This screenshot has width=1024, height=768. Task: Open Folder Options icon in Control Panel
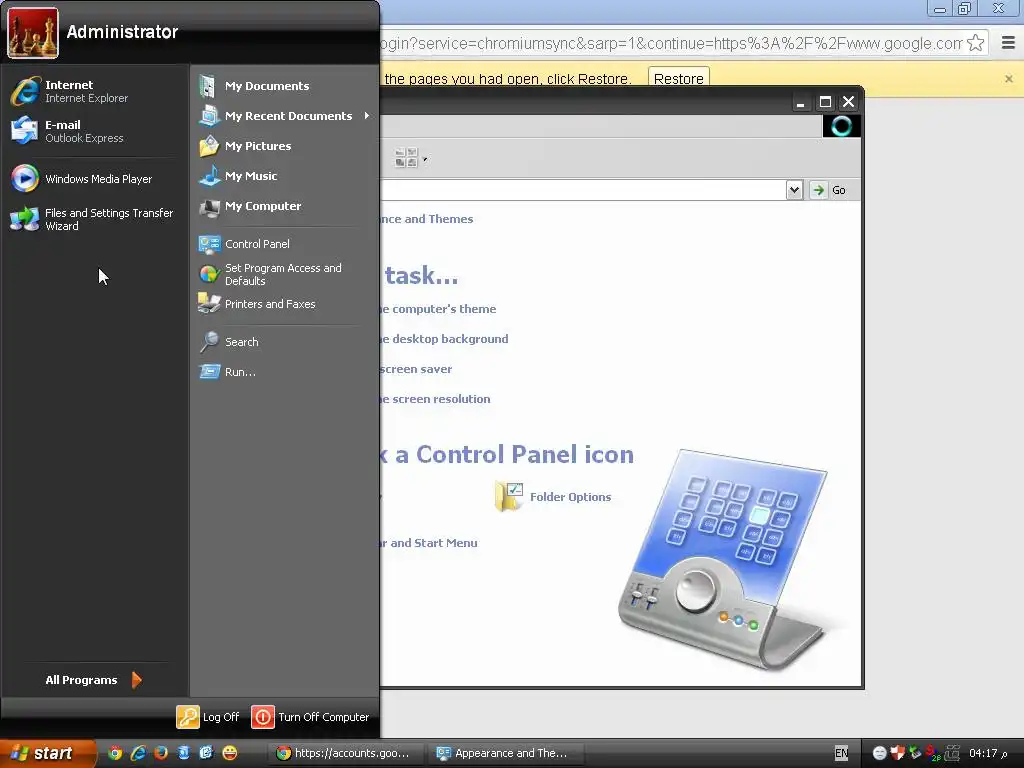552,497
